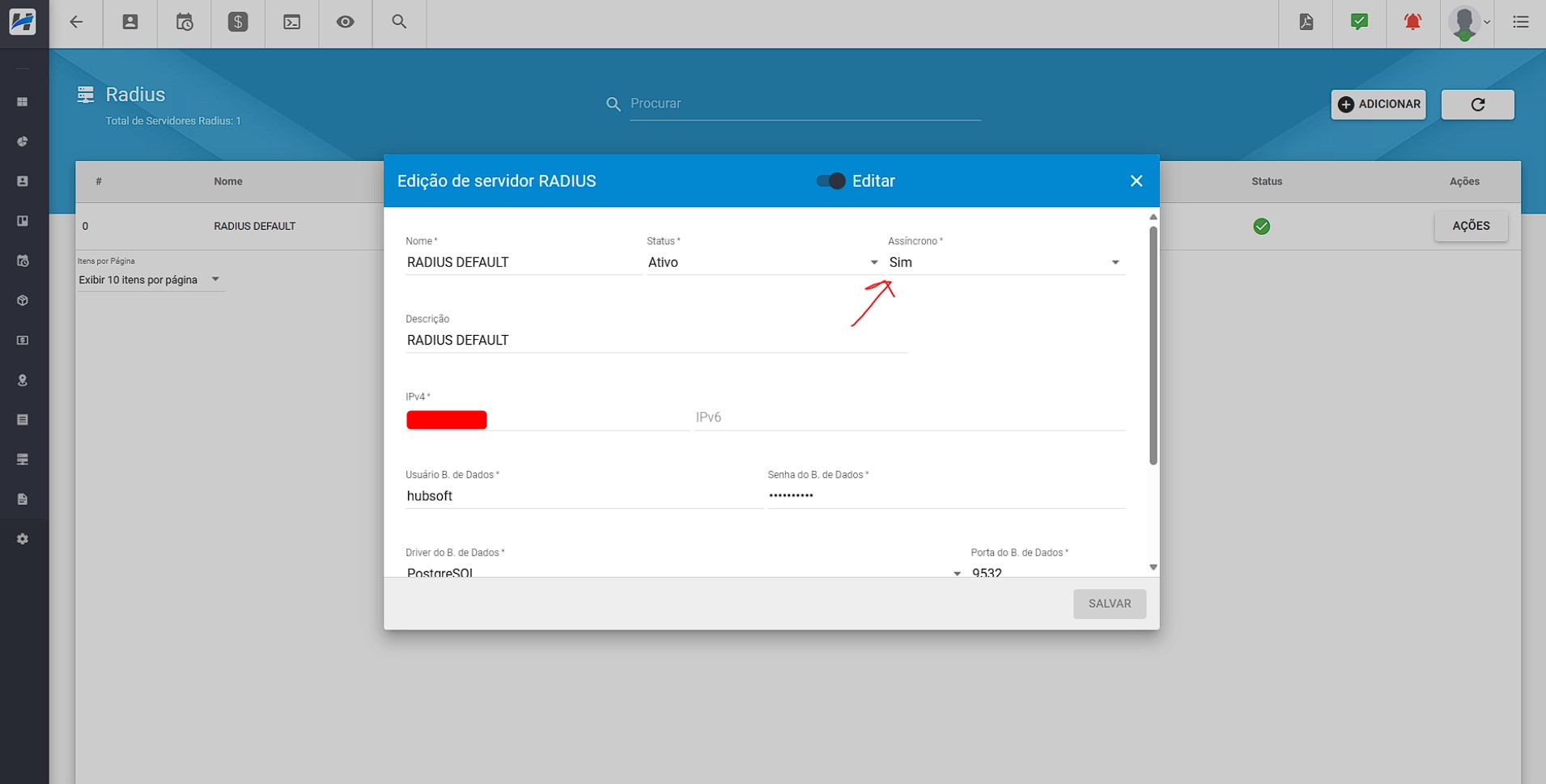Open the terminal console toolbar icon

(x=292, y=23)
